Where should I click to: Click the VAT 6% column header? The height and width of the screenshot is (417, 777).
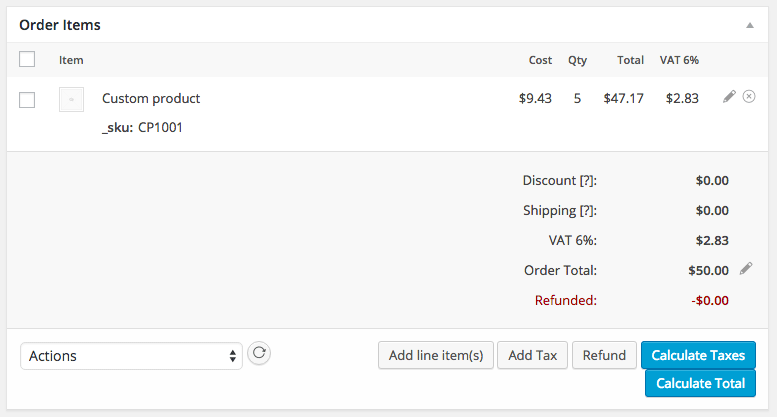(x=679, y=60)
